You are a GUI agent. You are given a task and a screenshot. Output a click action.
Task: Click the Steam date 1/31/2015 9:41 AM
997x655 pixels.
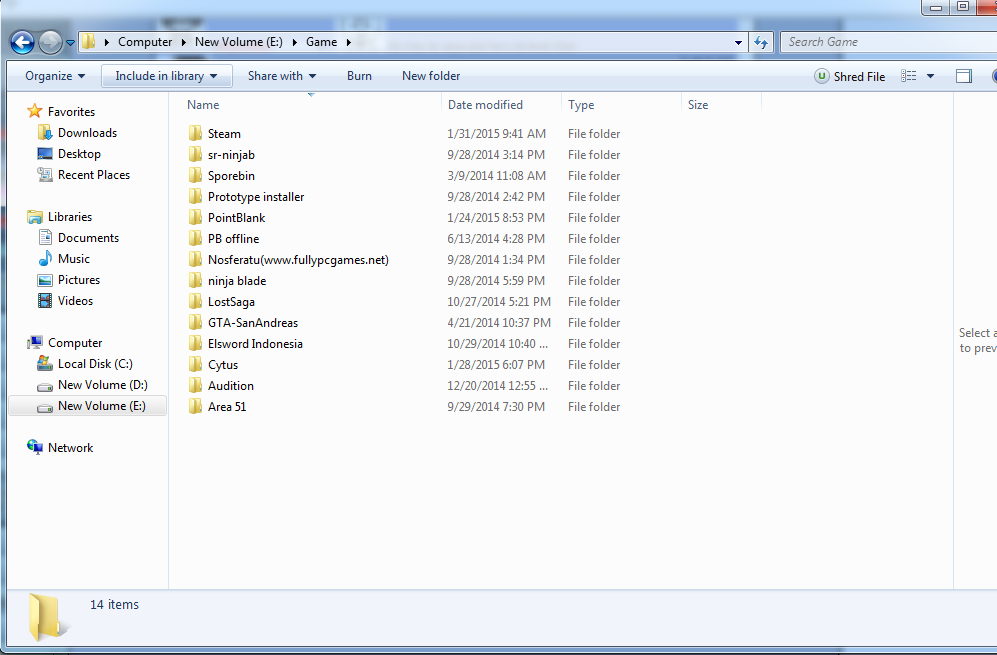point(496,134)
